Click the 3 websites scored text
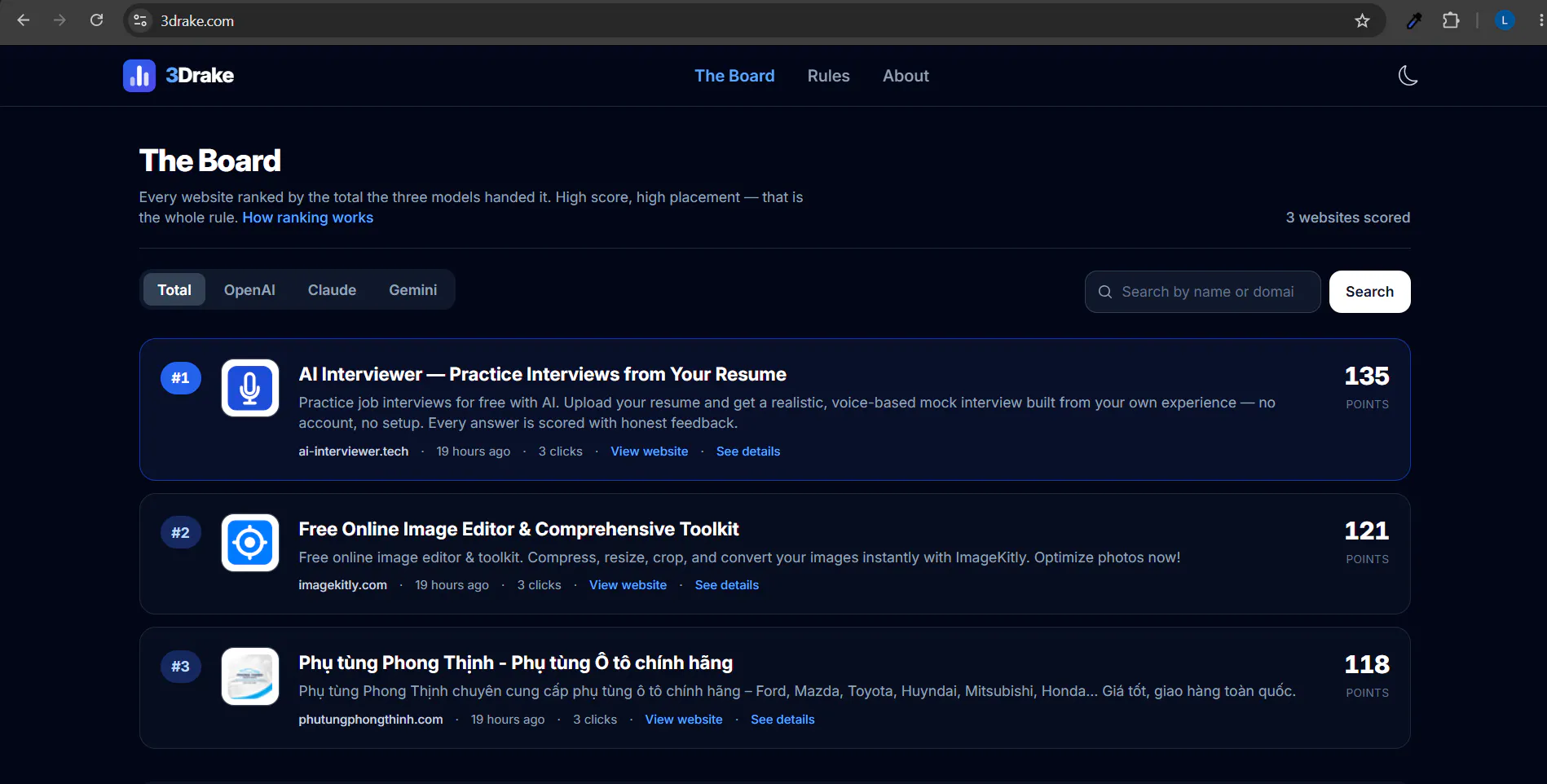This screenshot has width=1547, height=784. [1347, 218]
